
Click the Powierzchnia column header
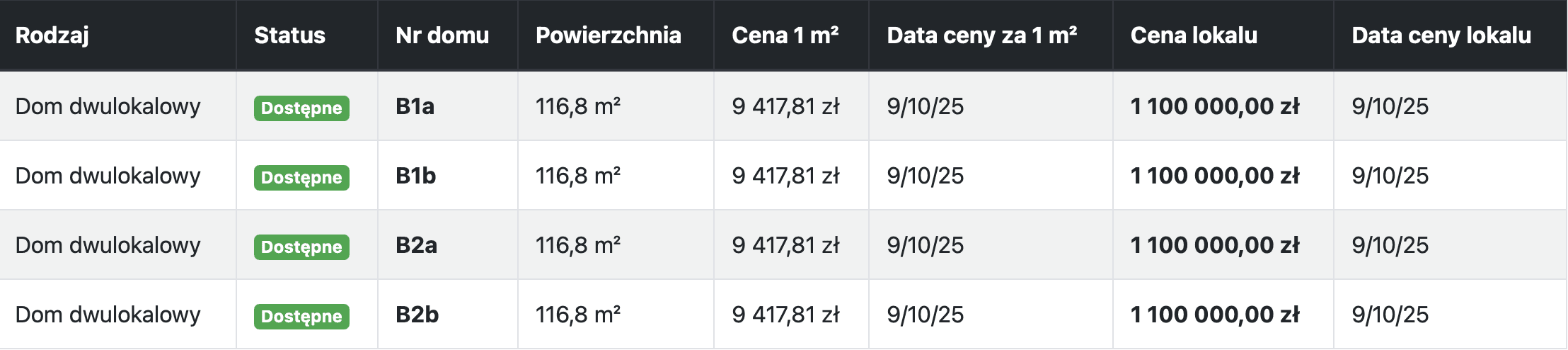click(608, 35)
